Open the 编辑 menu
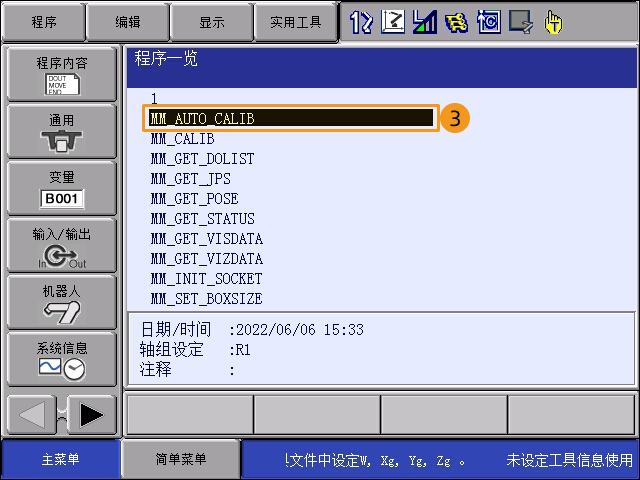This screenshot has height=480, width=640. (128, 22)
